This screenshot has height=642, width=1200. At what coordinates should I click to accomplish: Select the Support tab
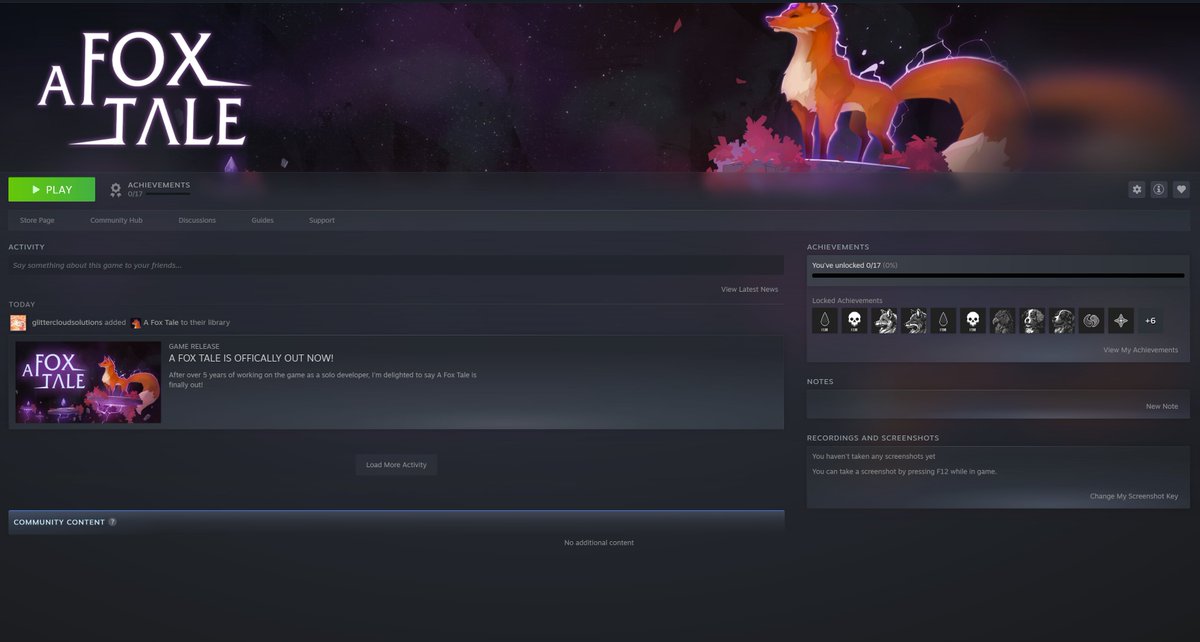(322, 220)
